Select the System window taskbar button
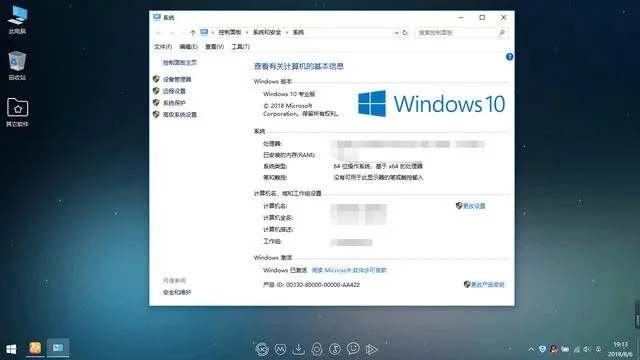Image resolution: width=640 pixels, height=360 pixels. 58,348
